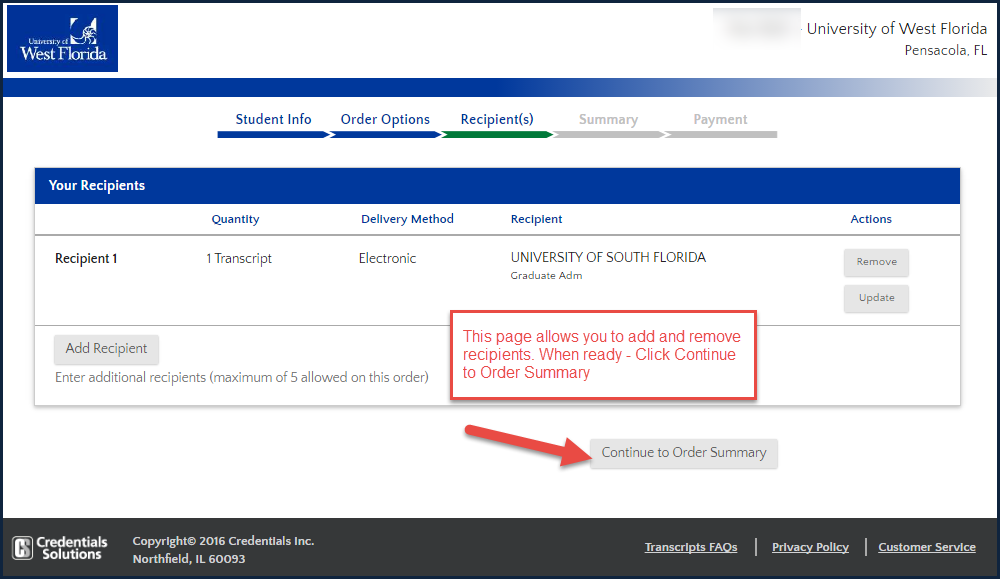Click the Delivery Method column header
This screenshot has width=1000, height=579.
click(x=407, y=219)
